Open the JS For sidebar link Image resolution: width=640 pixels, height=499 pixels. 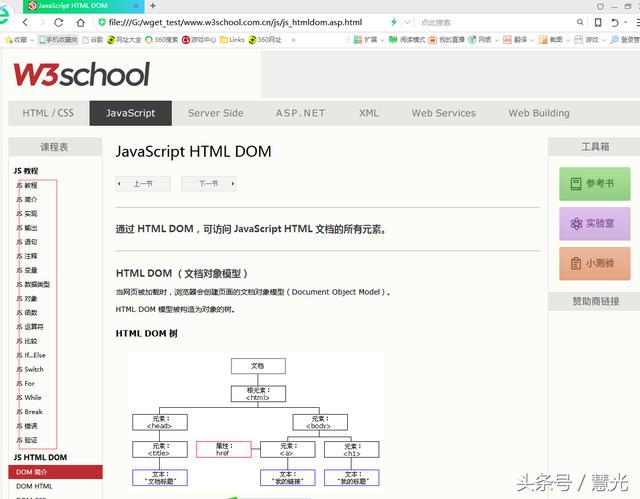pos(25,384)
